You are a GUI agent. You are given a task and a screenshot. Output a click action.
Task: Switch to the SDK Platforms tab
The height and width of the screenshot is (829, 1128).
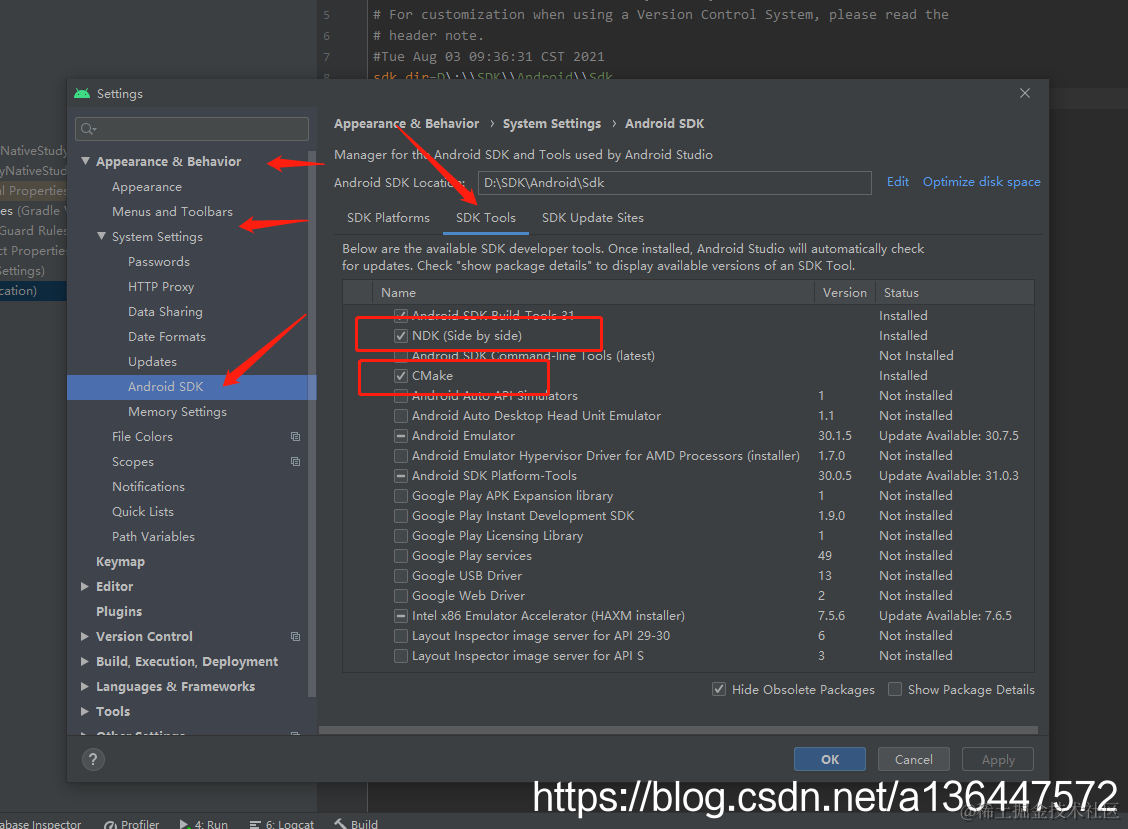388,218
